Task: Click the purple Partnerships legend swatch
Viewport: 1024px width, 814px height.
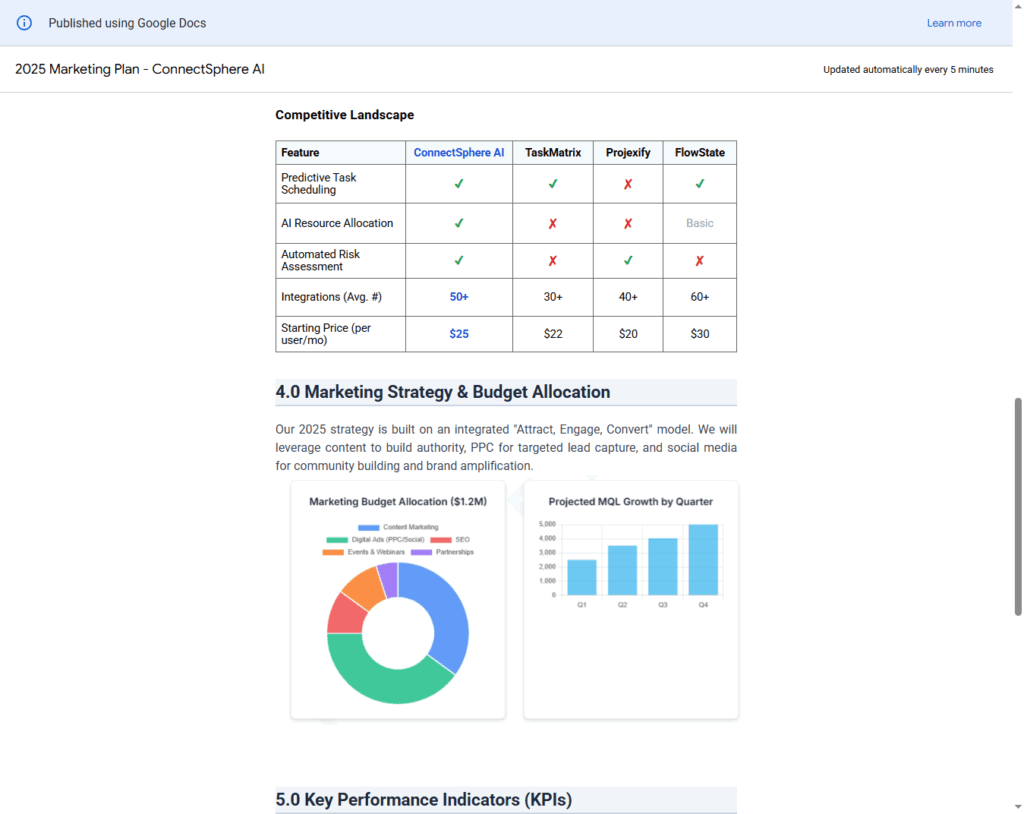Action: [421, 552]
